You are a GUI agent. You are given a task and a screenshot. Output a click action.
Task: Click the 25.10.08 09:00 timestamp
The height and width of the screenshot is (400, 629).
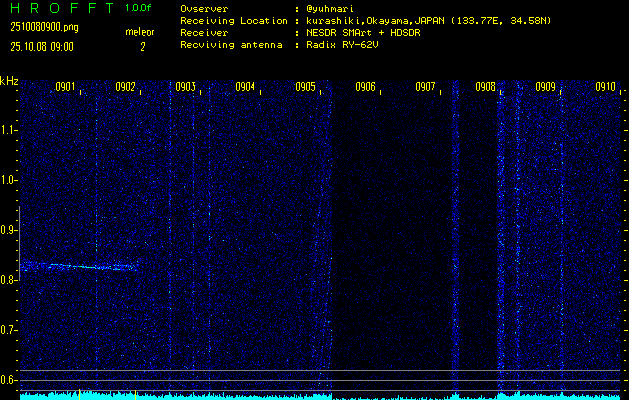tap(43, 46)
